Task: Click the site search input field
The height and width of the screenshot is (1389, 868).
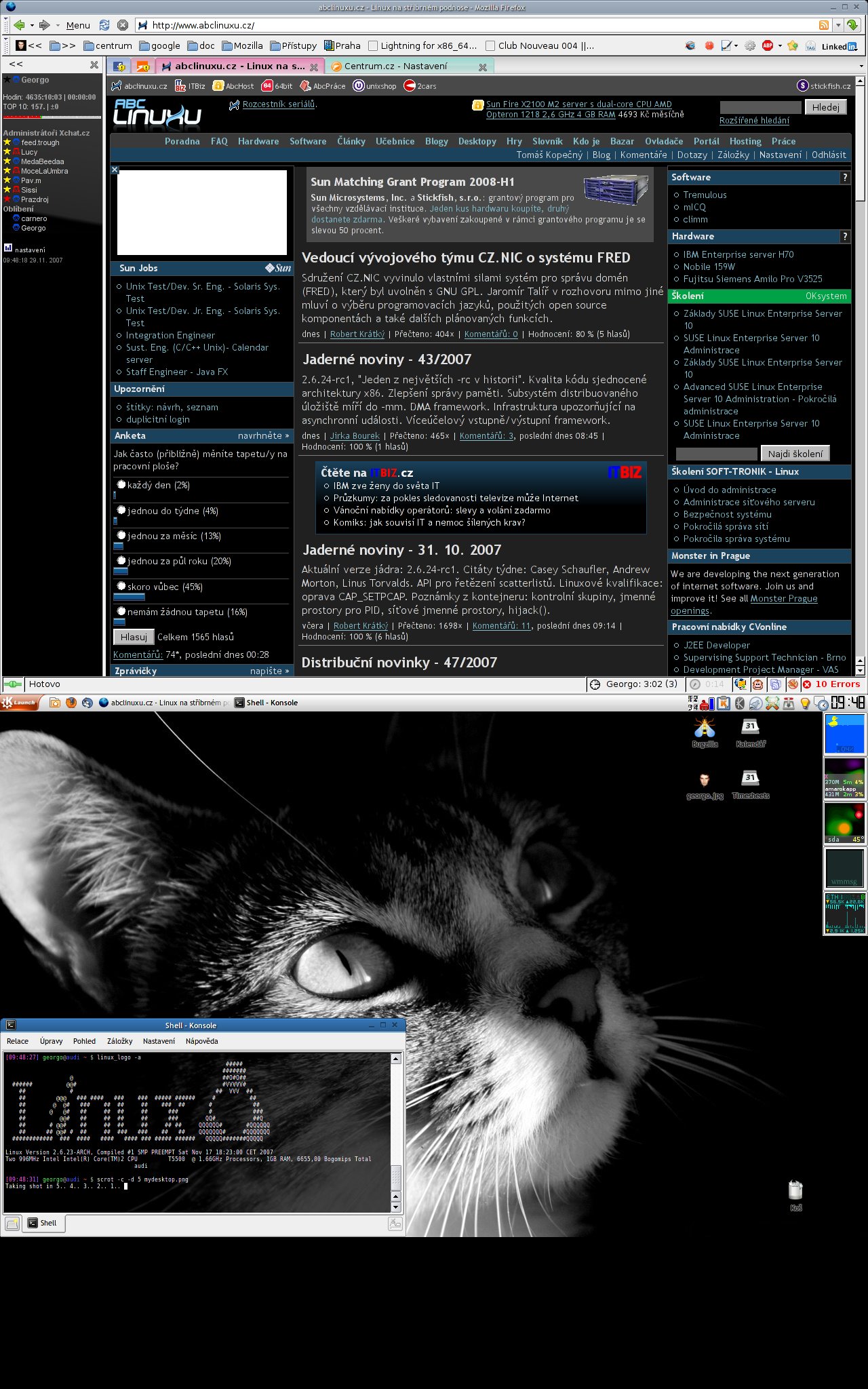Action: 760,107
